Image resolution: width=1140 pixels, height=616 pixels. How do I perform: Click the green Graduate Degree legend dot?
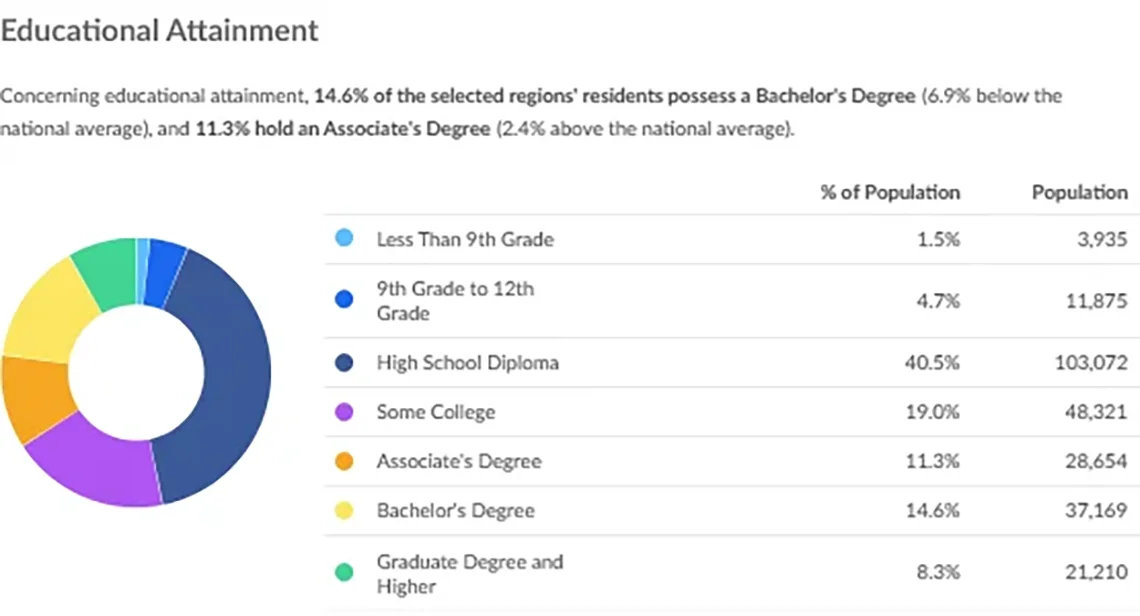pos(344,572)
